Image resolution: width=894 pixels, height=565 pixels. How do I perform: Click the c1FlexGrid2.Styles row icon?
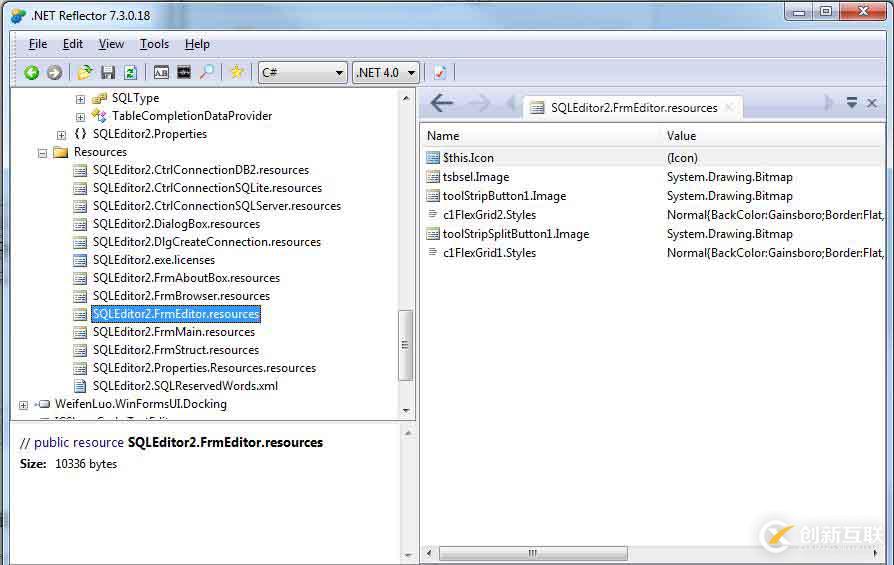coord(433,214)
